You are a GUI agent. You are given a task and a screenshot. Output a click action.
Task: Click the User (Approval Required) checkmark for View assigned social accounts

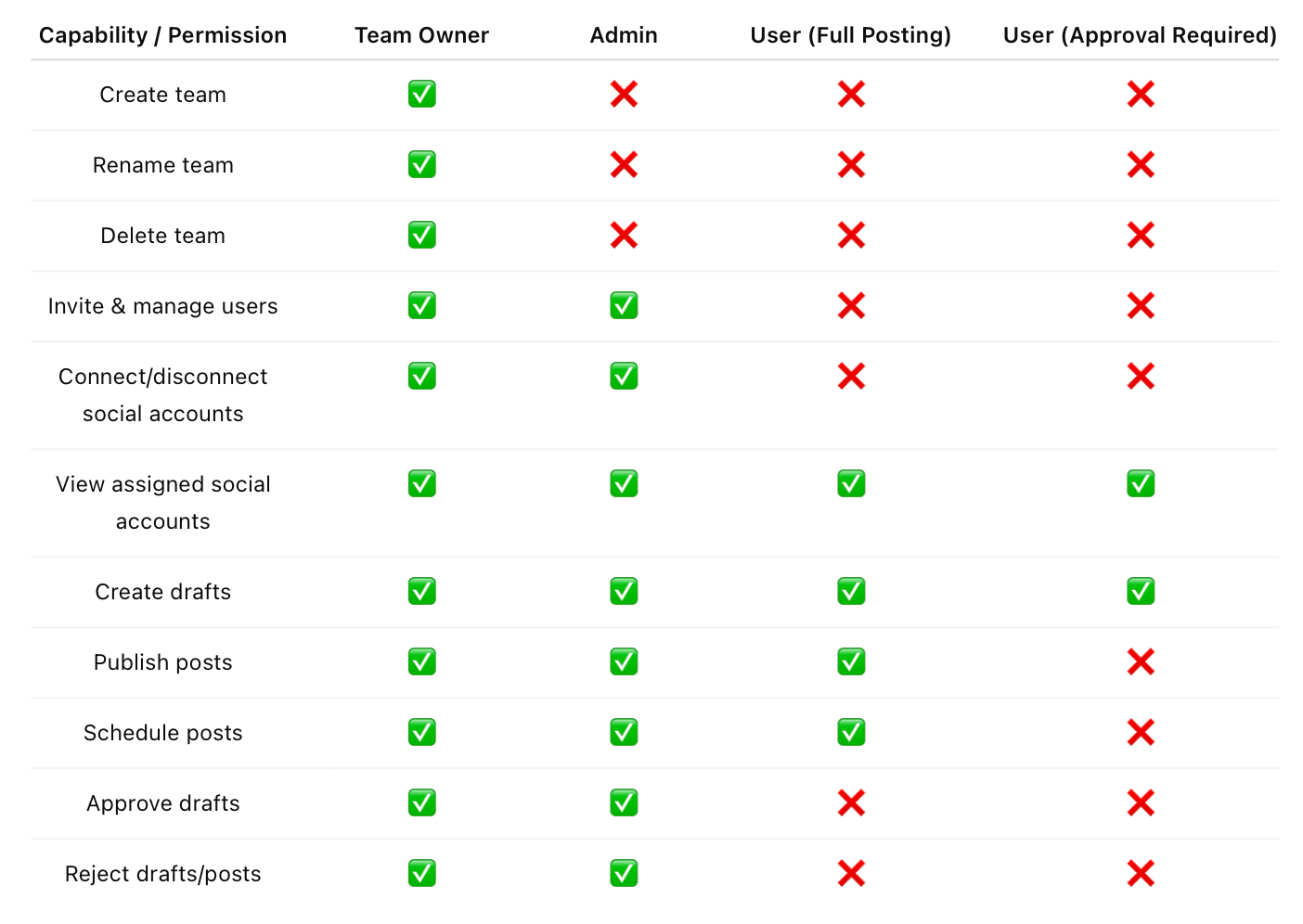click(1141, 484)
